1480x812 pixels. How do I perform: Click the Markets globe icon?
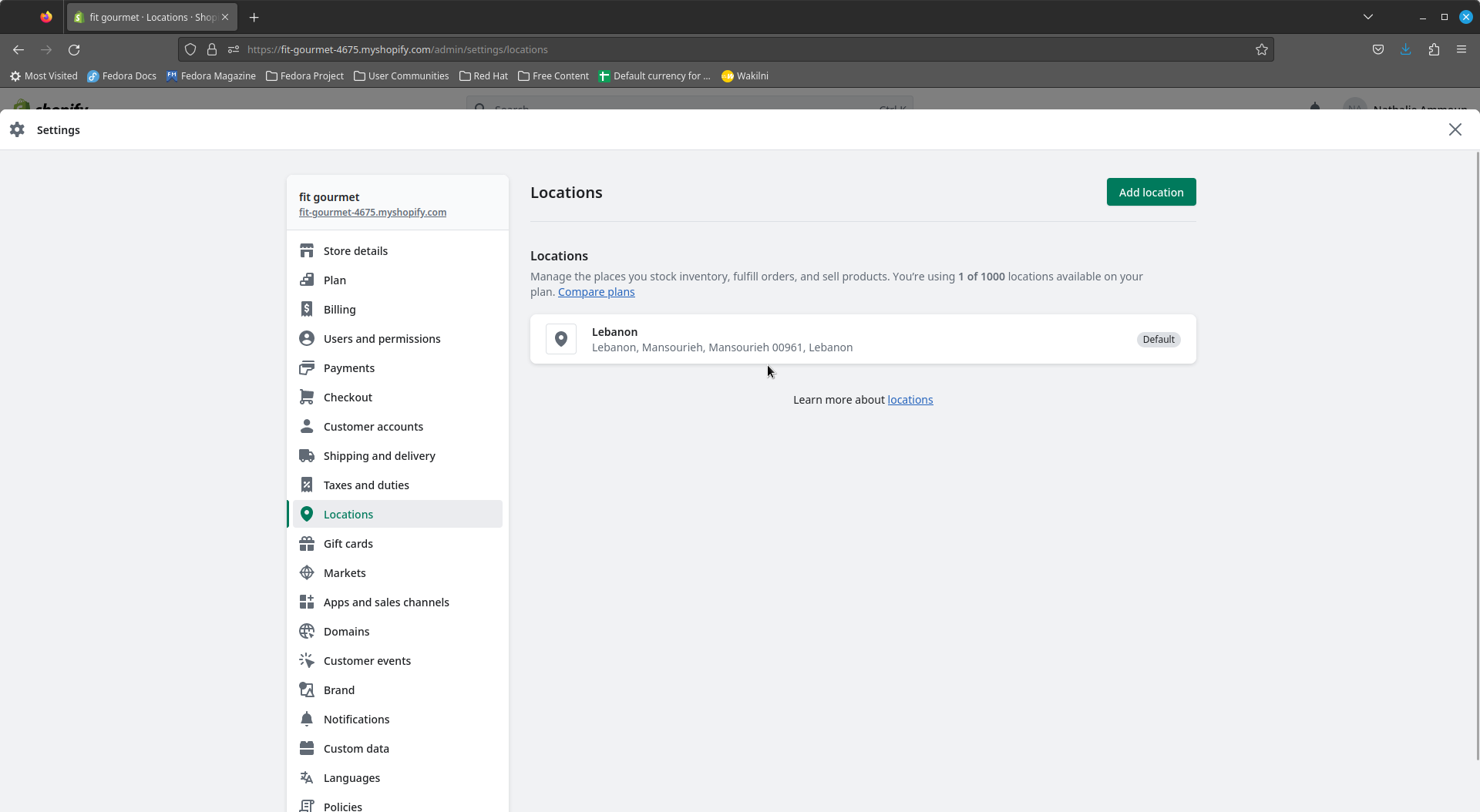pos(307,573)
